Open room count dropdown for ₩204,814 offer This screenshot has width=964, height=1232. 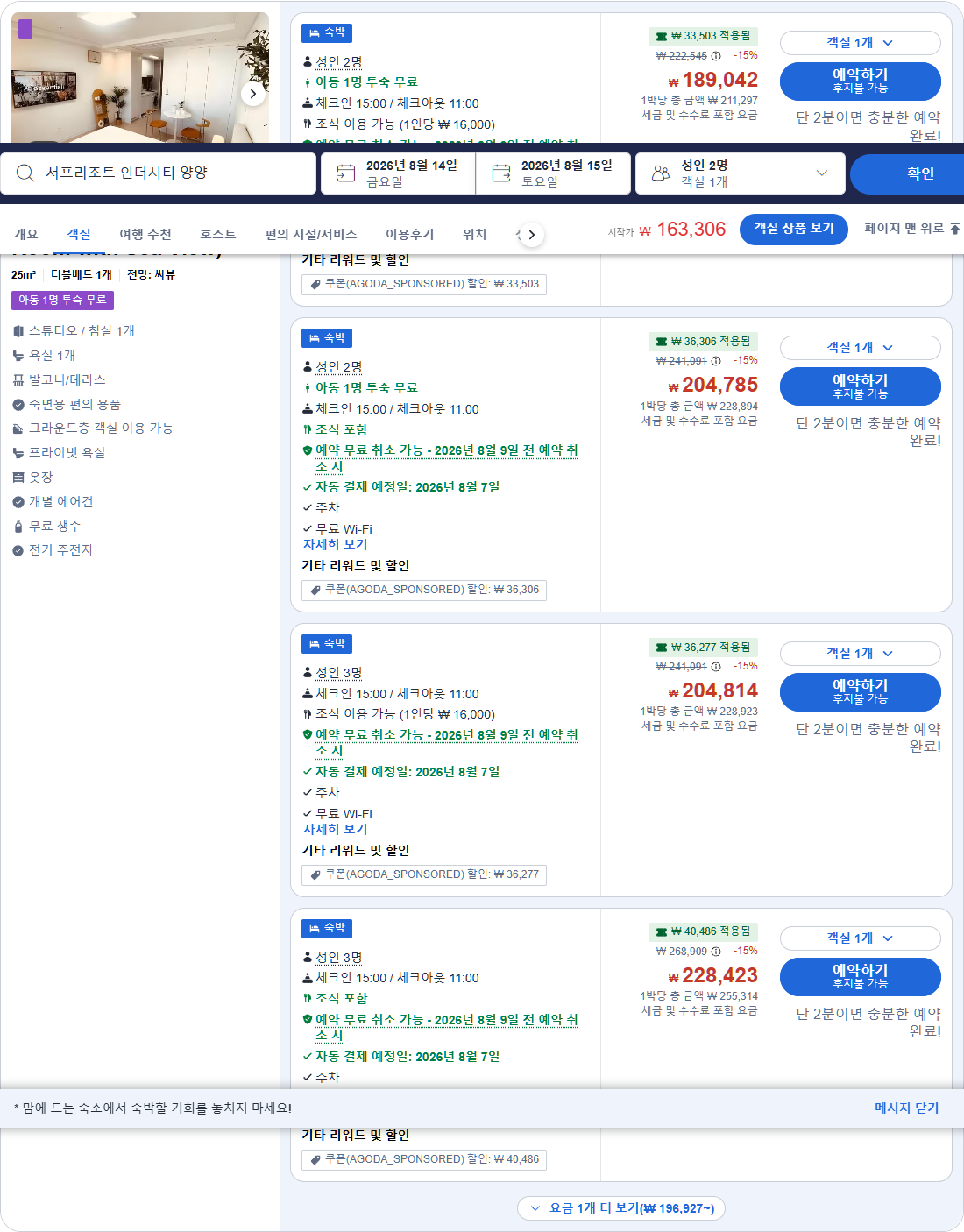point(860,654)
